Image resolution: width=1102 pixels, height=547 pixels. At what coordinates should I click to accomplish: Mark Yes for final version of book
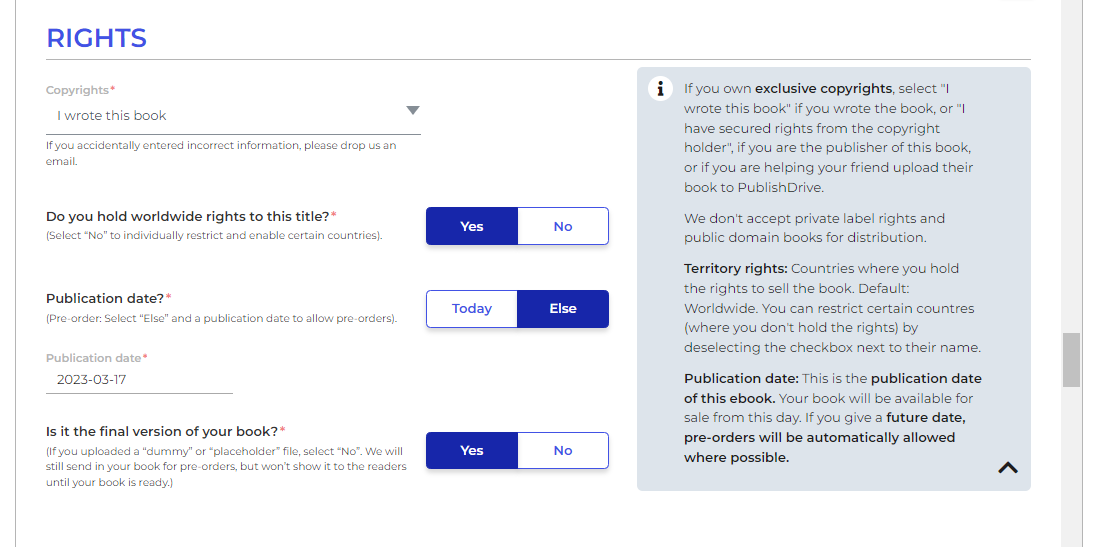(x=472, y=451)
